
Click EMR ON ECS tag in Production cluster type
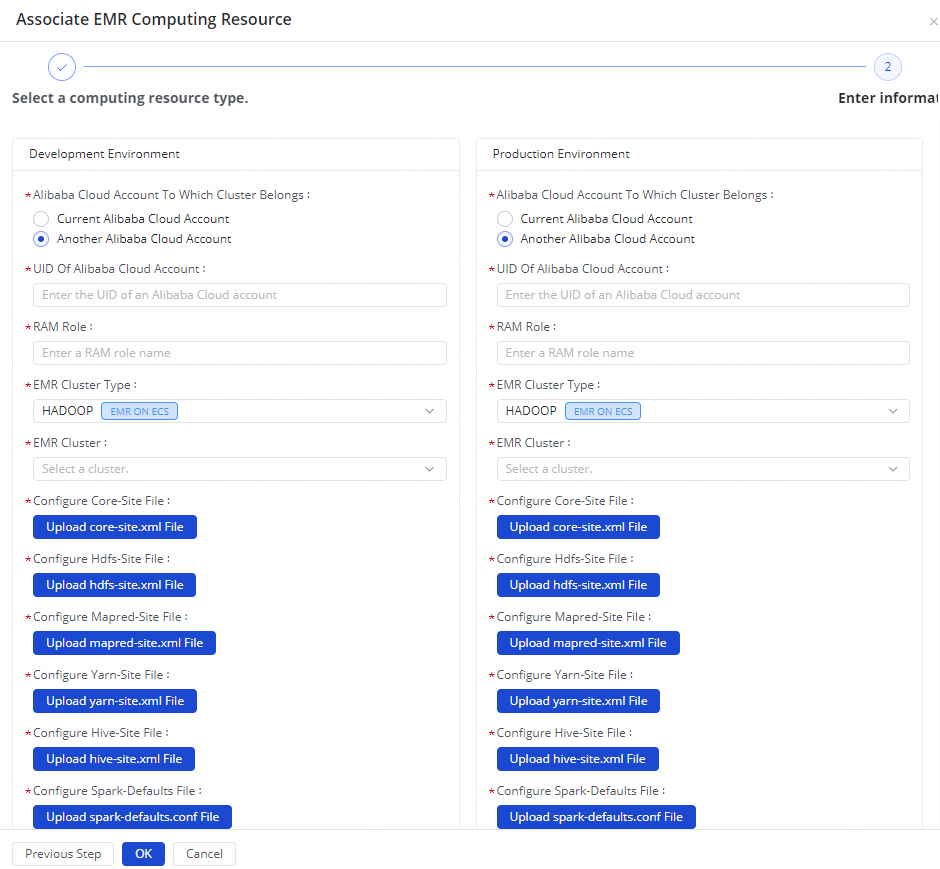pos(603,411)
